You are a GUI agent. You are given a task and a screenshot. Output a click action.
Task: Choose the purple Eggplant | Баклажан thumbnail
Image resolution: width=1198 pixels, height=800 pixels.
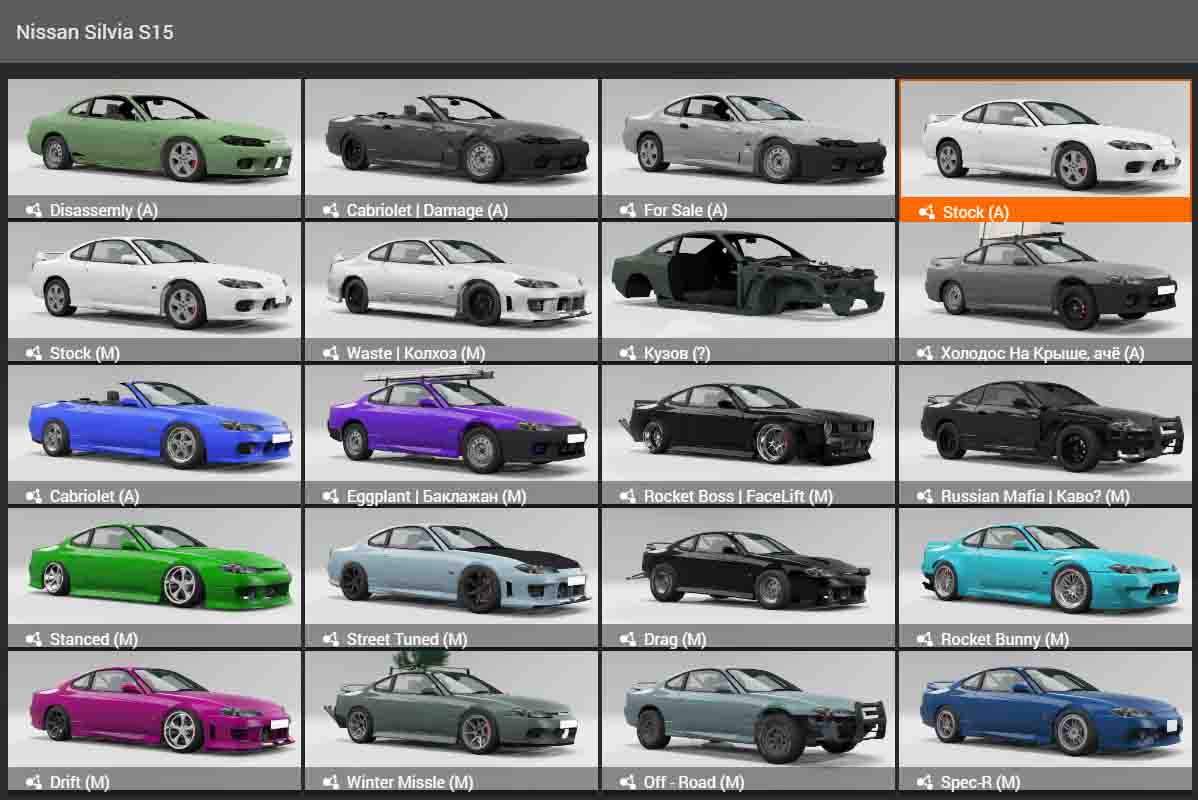(x=451, y=424)
